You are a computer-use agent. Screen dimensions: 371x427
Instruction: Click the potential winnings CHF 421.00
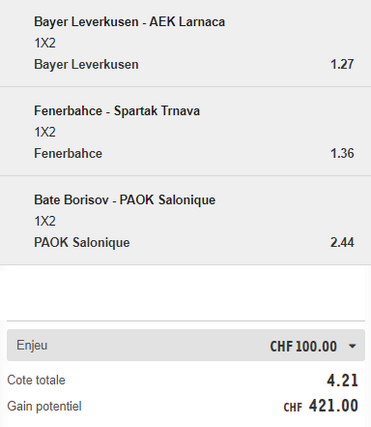[321, 406]
